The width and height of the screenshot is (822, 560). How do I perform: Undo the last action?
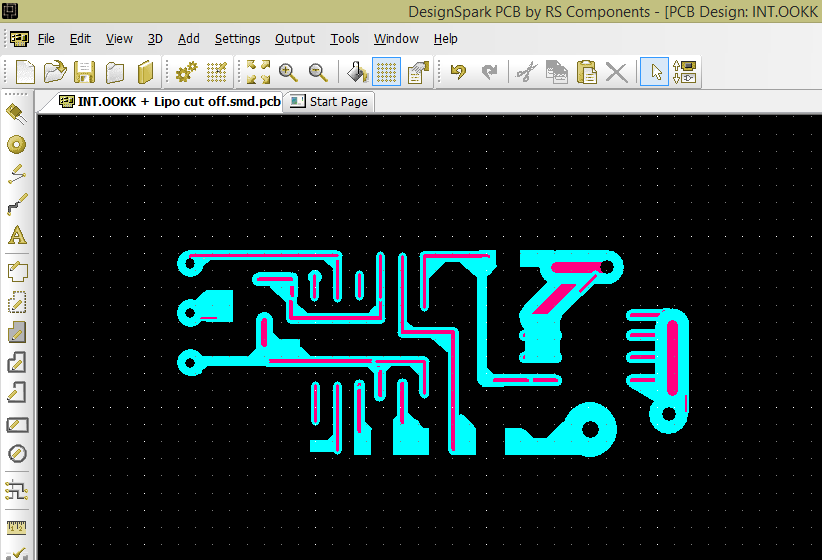(x=458, y=72)
